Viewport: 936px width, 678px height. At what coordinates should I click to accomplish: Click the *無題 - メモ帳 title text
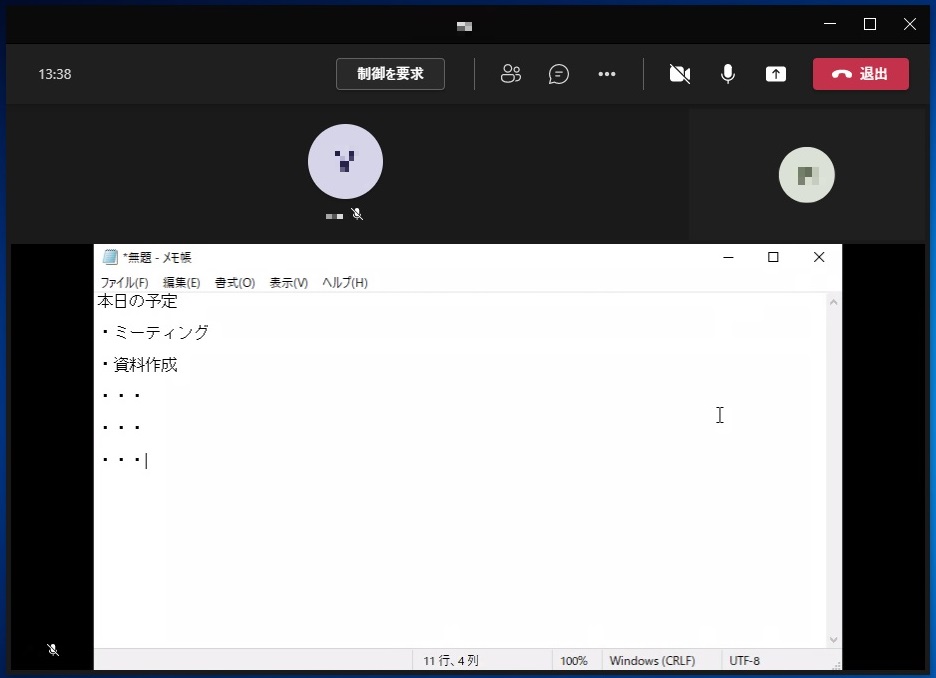tap(157, 257)
